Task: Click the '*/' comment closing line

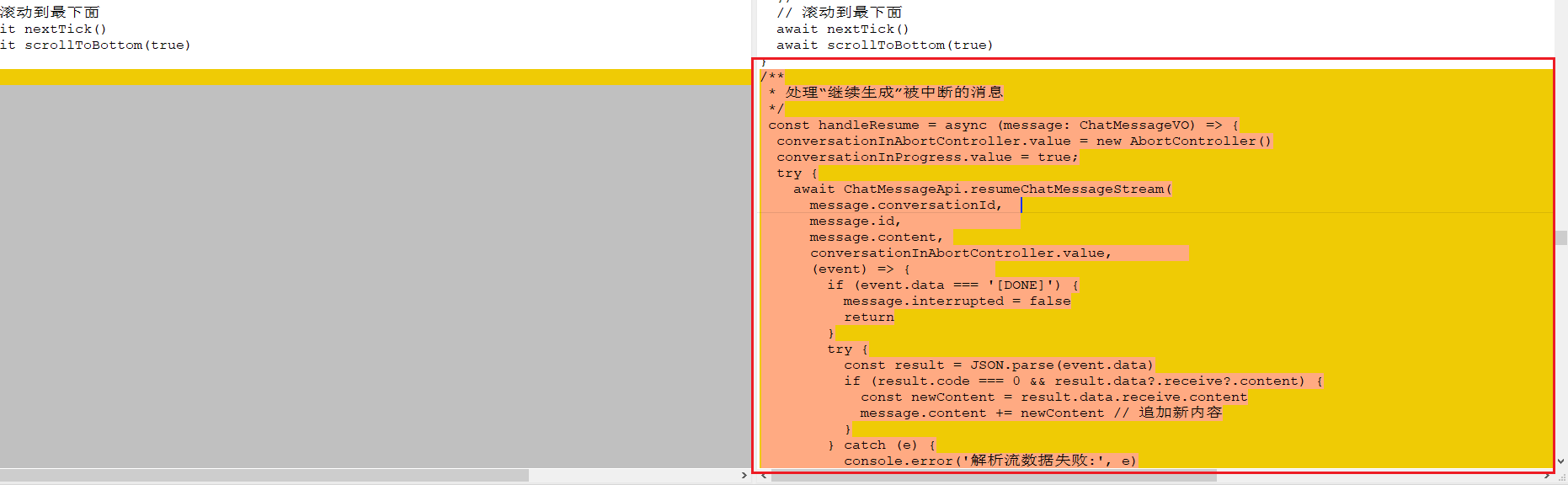Action: tap(776, 109)
